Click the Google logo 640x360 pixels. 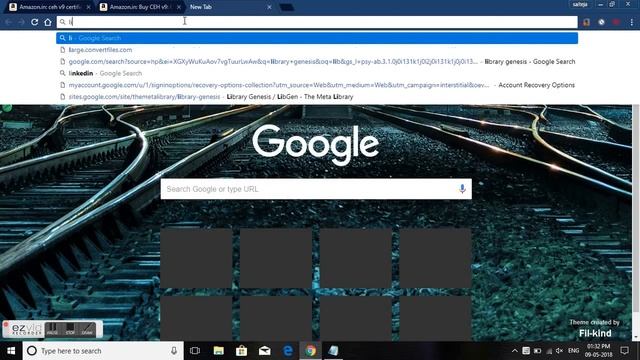(x=316, y=145)
